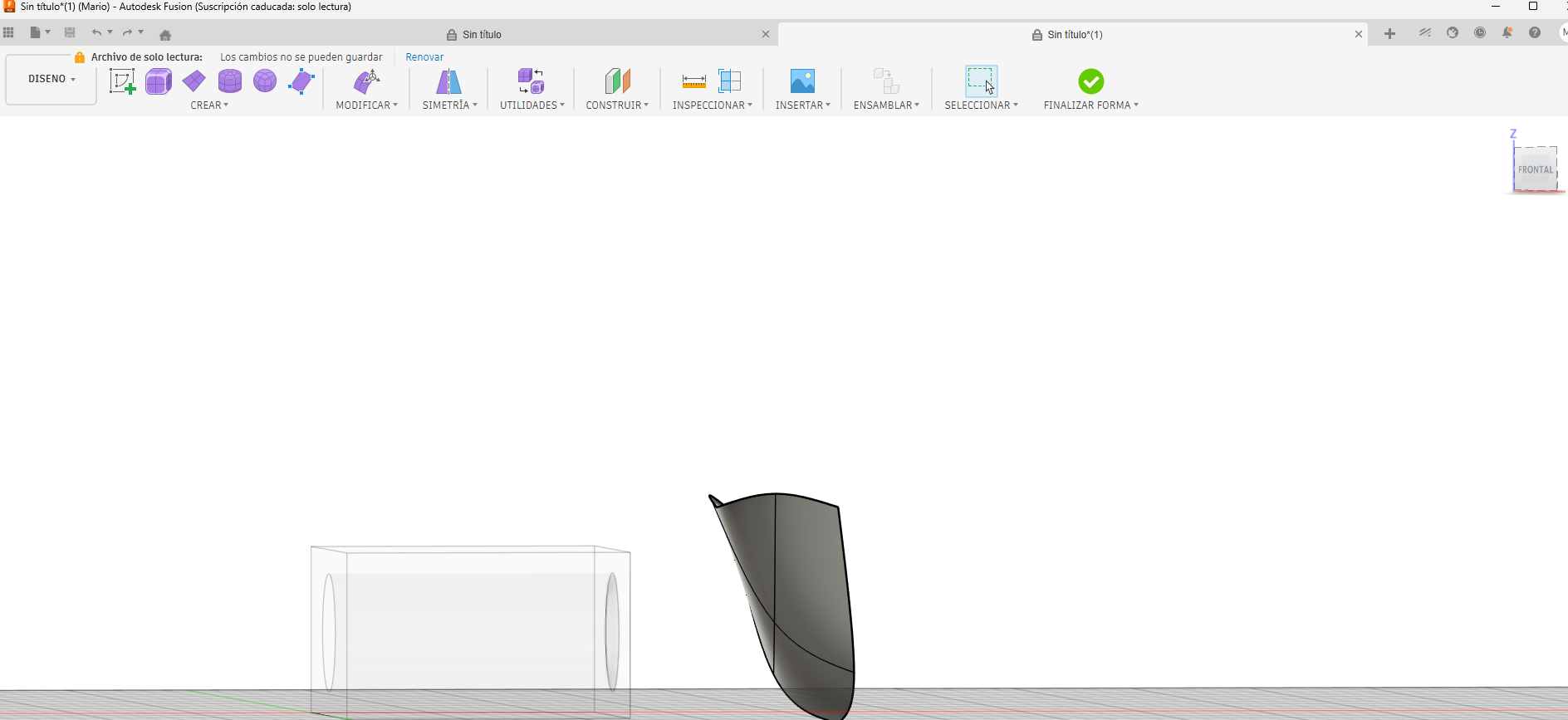
Task: Expand the INSPECCIONAR dropdown menu
Action: point(713,105)
